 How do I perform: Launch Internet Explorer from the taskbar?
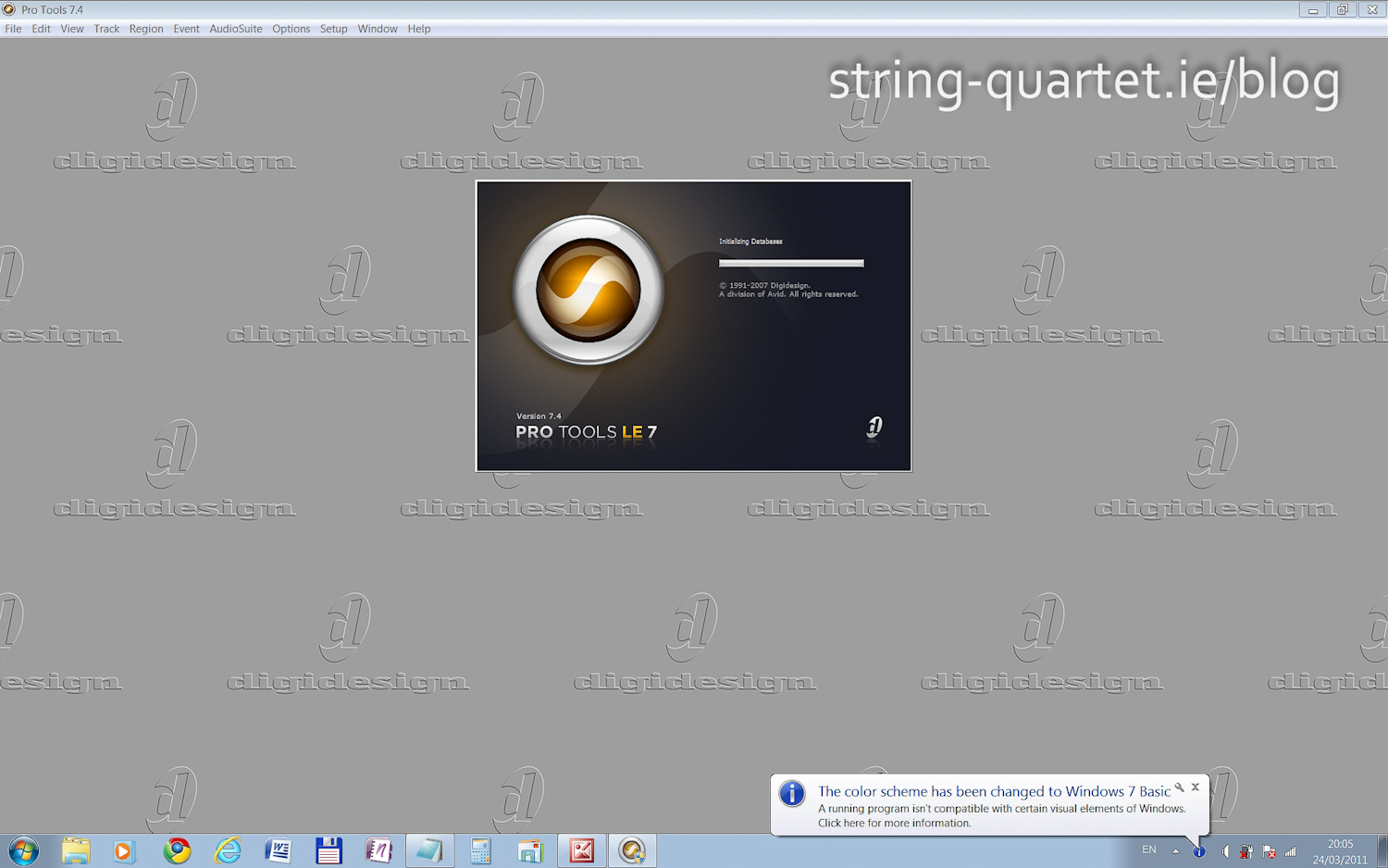pyautogui.click(x=228, y=850)
